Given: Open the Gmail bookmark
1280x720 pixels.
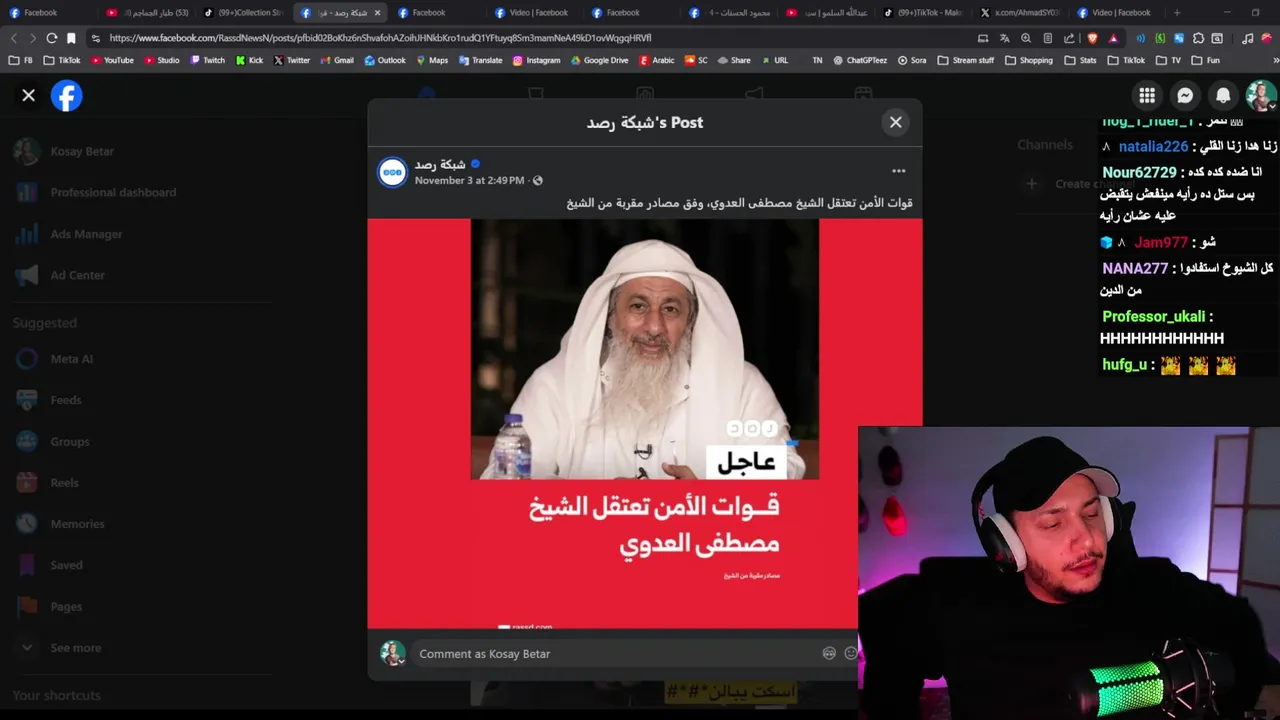Looking at the screenshot, I should [x=337, y=60].
